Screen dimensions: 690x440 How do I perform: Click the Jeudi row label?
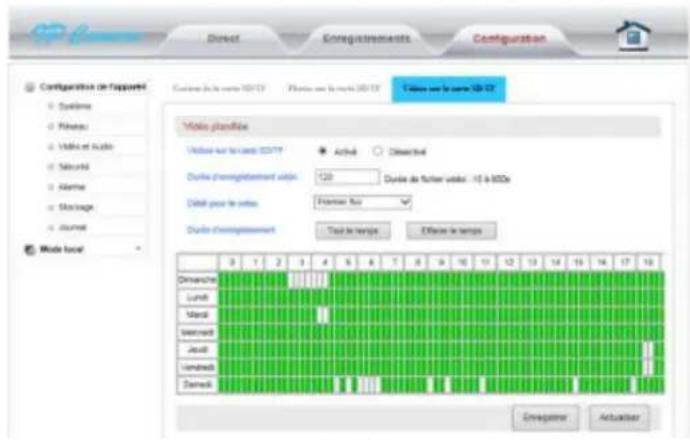198,349
